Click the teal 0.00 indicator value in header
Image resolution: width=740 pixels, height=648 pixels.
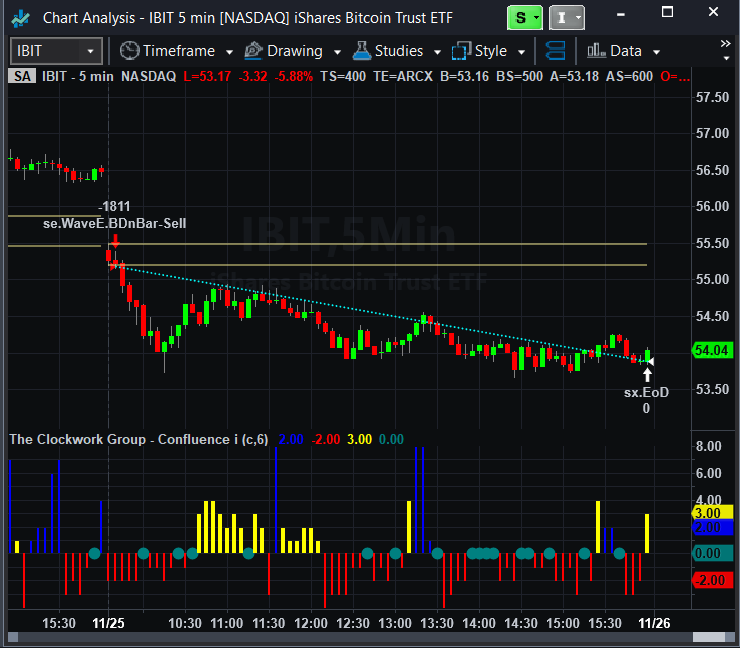pos(391,439)
